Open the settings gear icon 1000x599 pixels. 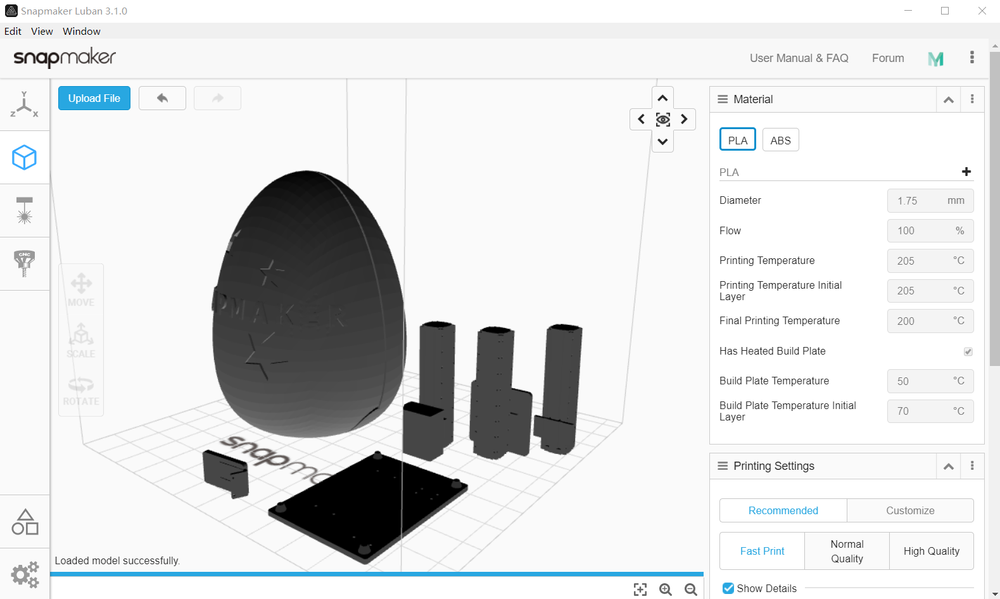click(24, 574)
